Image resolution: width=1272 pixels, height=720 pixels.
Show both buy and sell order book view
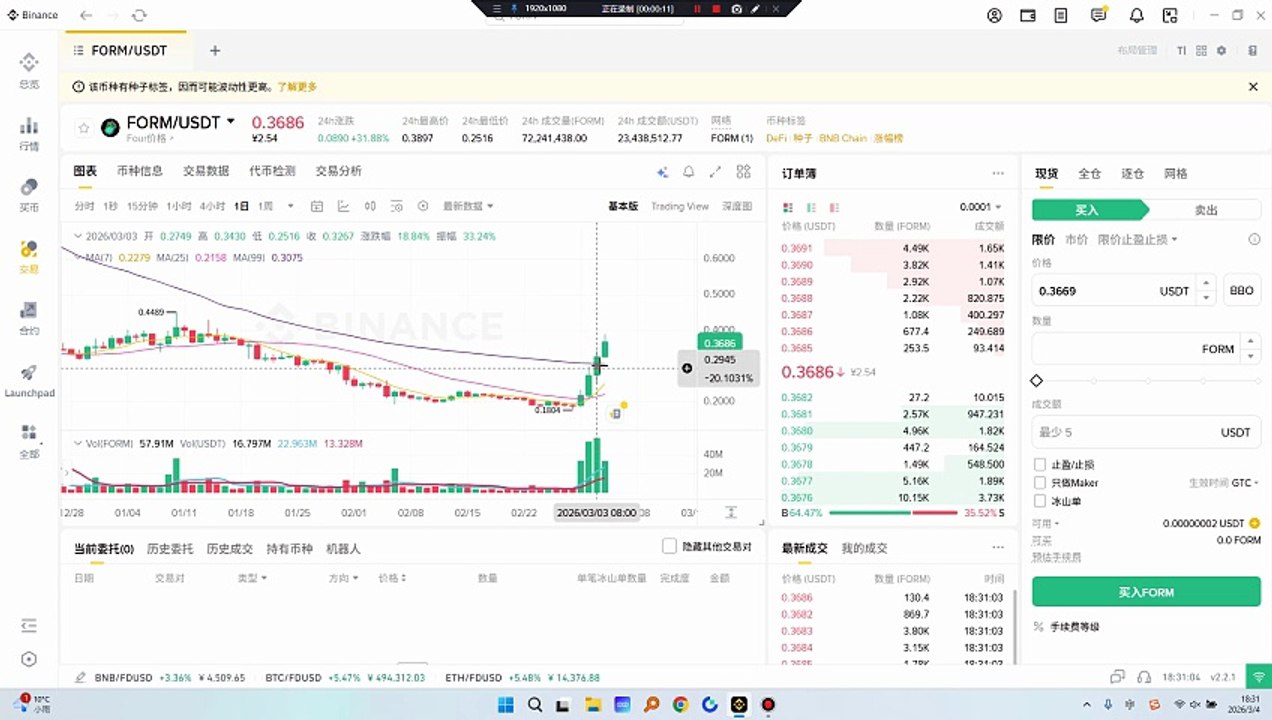point(788,207)
